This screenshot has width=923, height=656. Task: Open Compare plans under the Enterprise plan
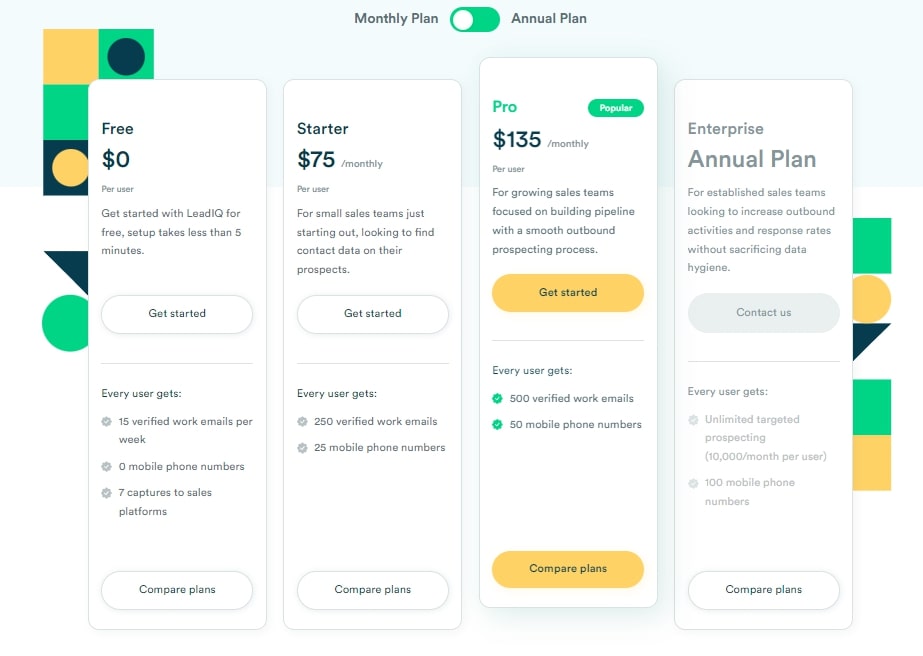[x=763, y=590]
